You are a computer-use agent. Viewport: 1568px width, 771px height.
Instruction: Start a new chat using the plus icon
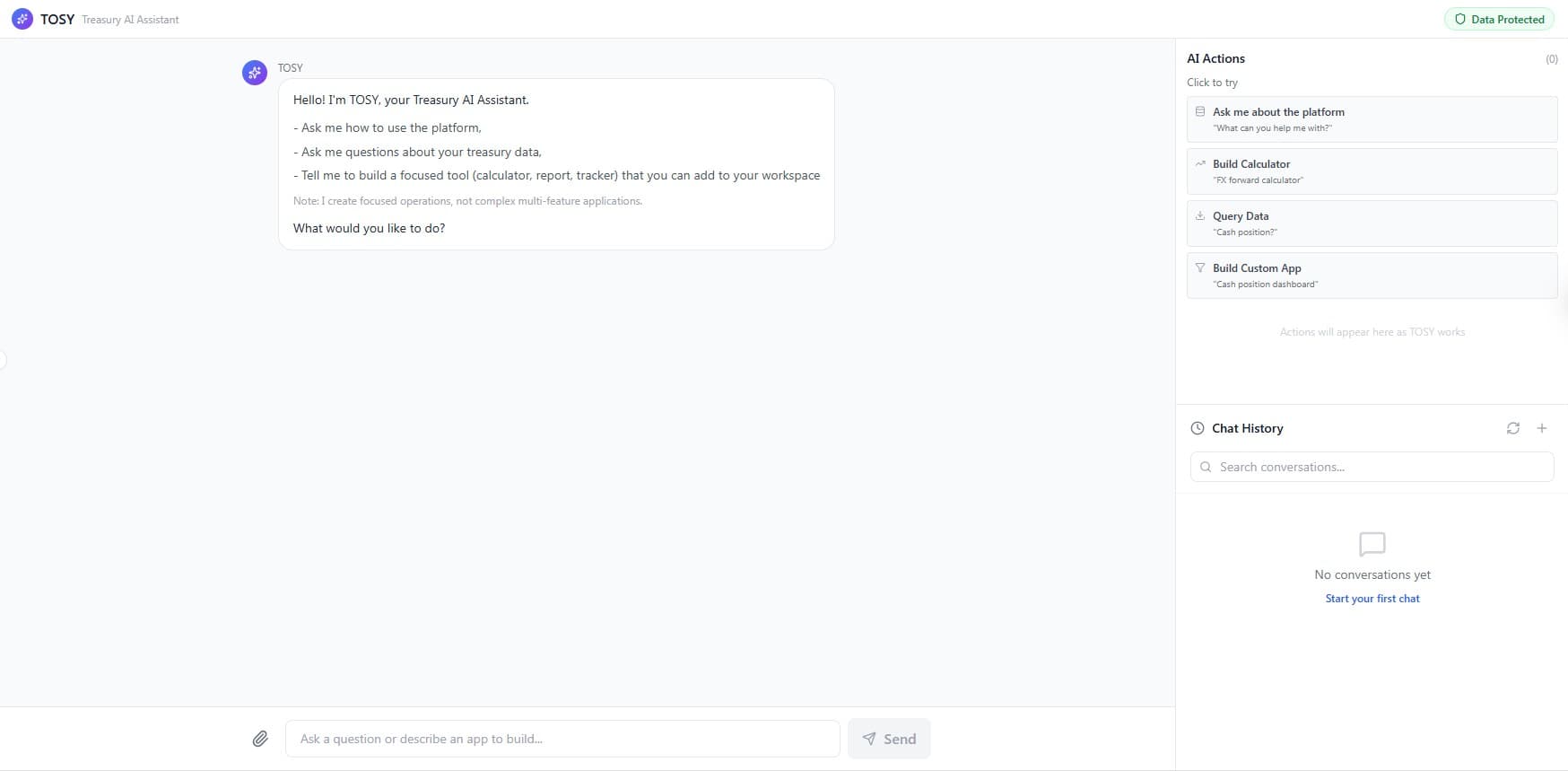pyautogui.click(x=1542, y=428)
